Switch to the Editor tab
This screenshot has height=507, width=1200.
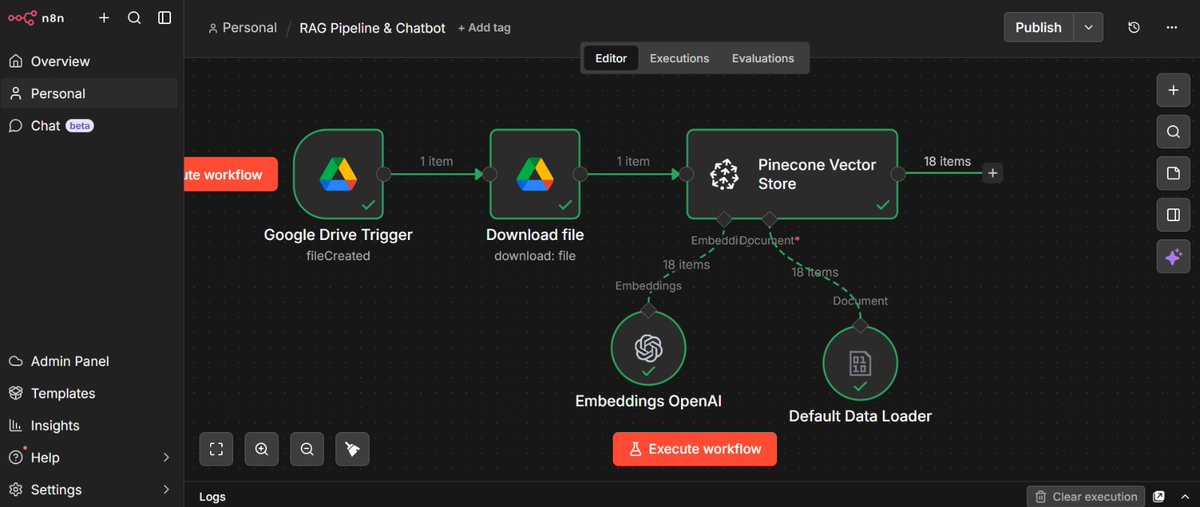coord(611,58)
